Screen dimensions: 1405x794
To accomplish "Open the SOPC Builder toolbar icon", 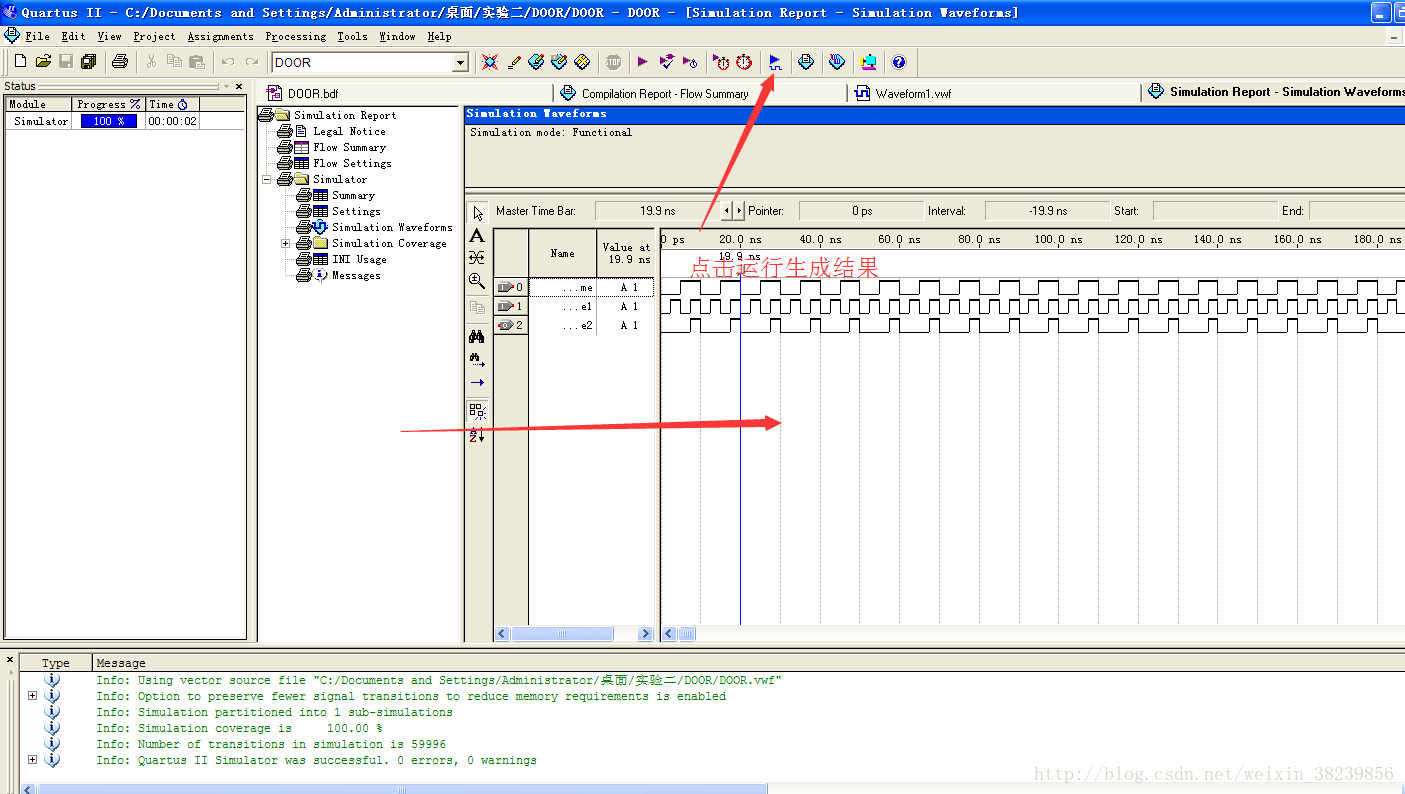I will click(868, 62).
